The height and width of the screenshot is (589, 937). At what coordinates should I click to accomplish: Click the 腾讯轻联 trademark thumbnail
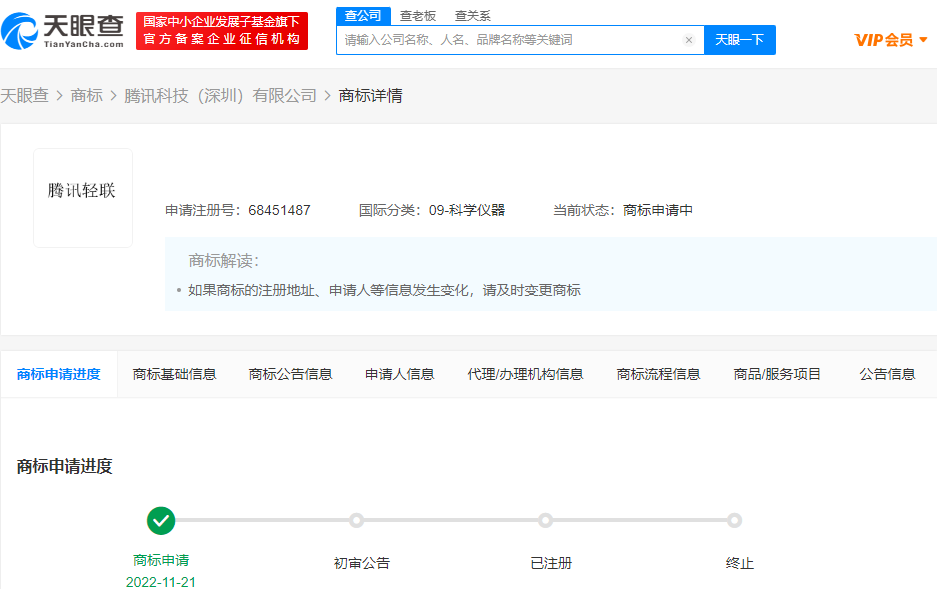[x=83, y=198]
